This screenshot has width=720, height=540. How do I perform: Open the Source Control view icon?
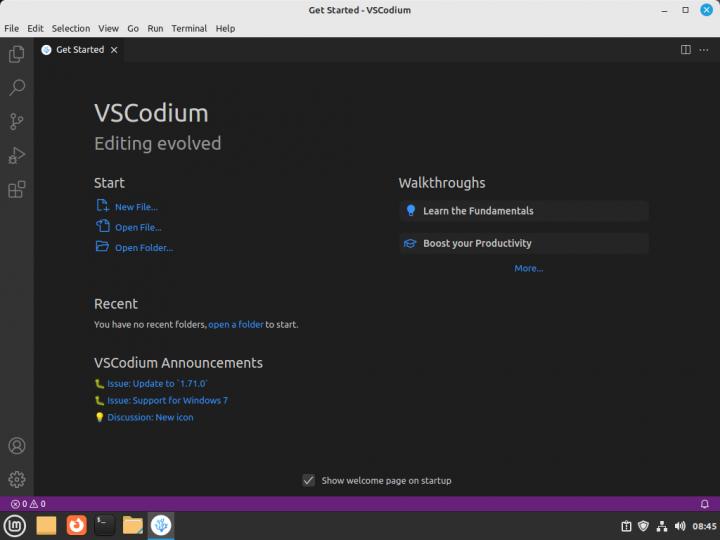pyautogui.click(x=16, y=121)
